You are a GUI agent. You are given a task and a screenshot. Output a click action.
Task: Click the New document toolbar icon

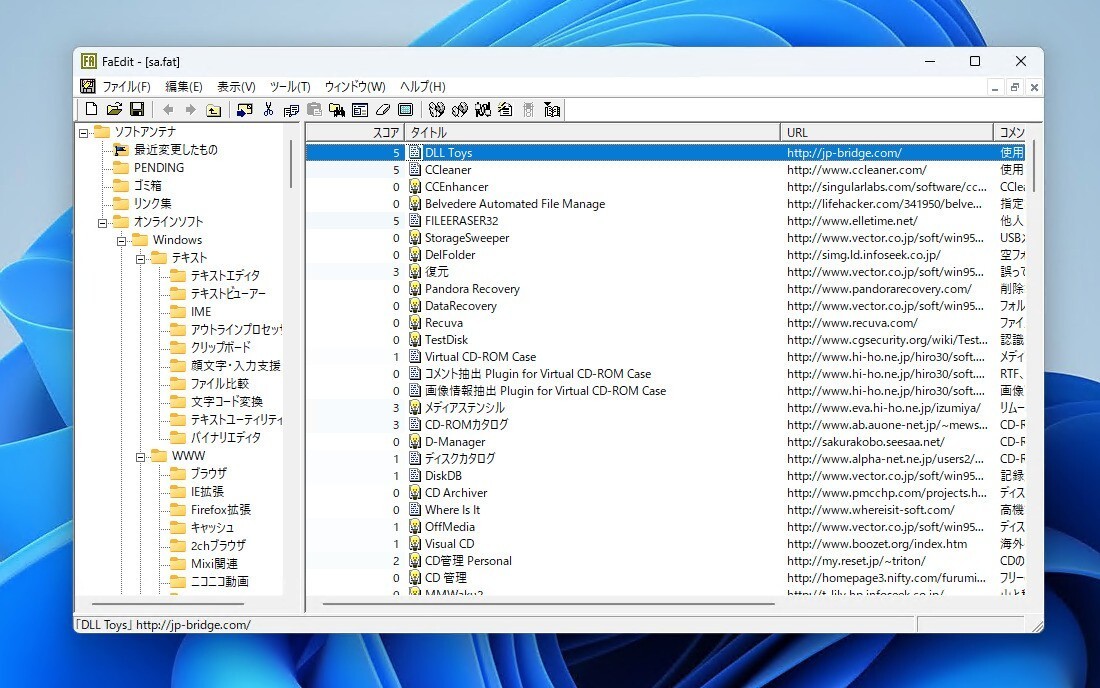coord(91,109)
